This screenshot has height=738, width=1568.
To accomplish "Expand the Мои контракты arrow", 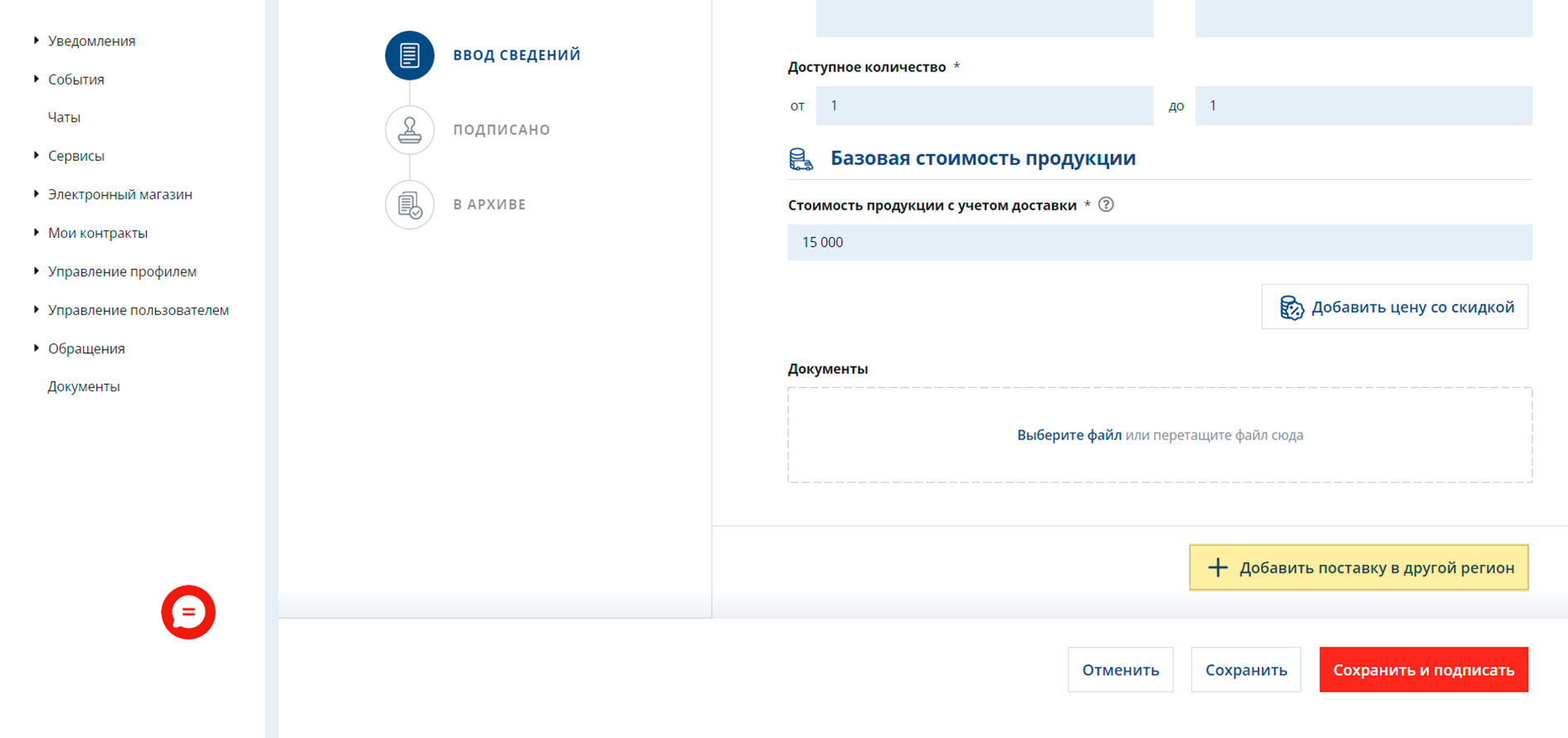I will [x=37, y=232].
